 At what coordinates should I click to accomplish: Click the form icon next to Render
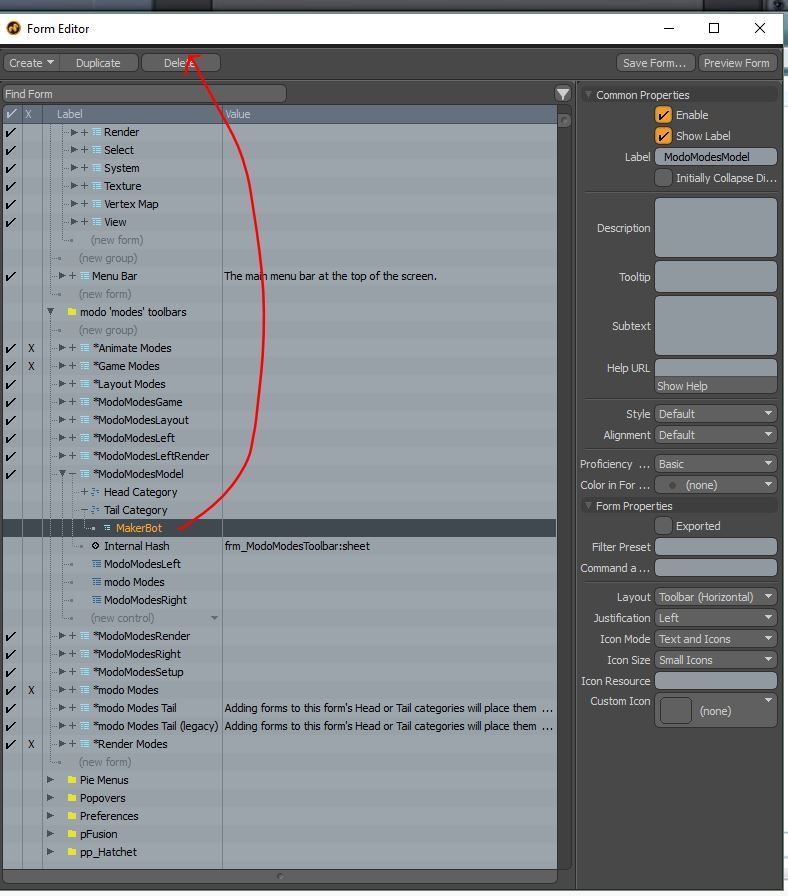(x=97, y=132)
